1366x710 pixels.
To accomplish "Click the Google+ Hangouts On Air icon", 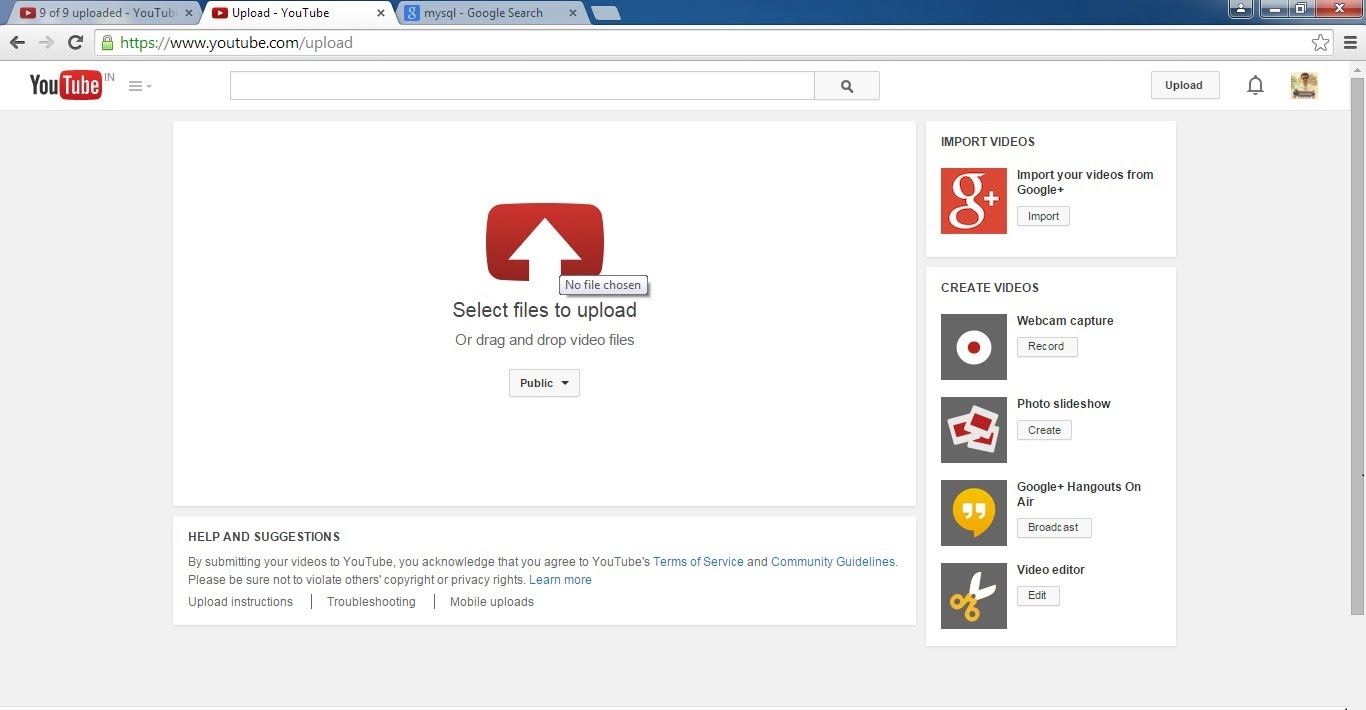I will pos(973,513).
